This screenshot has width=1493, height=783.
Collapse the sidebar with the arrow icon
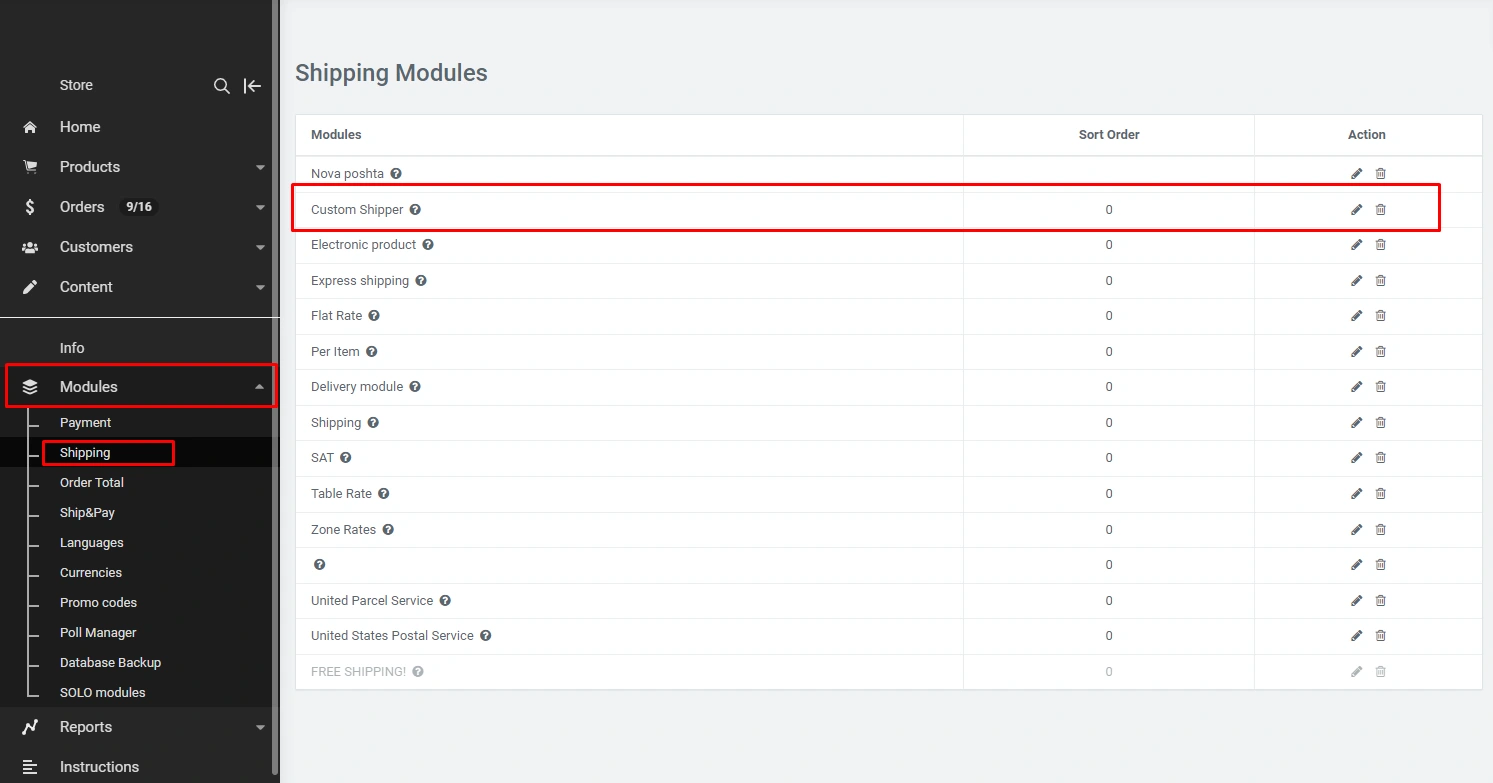coord(253,86)
